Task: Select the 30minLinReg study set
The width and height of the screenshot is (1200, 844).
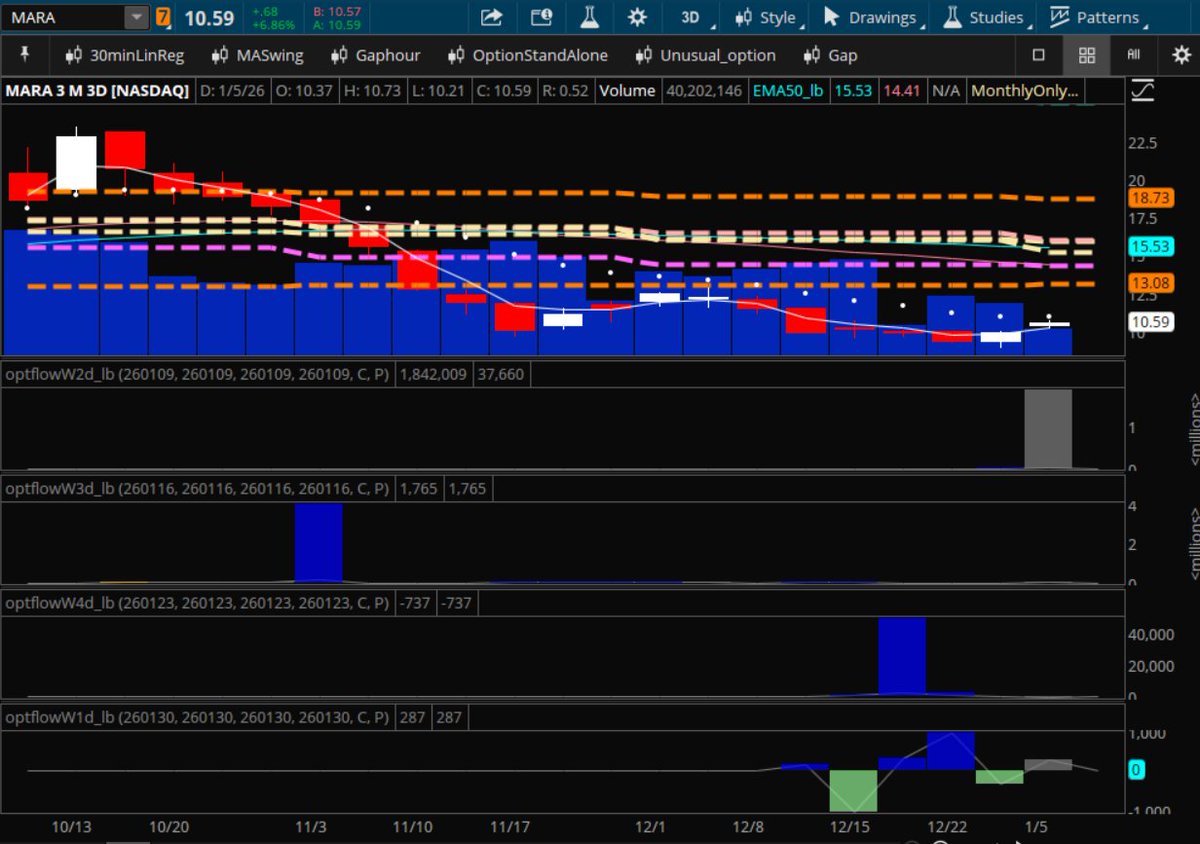Action: [x=124, y=55]
